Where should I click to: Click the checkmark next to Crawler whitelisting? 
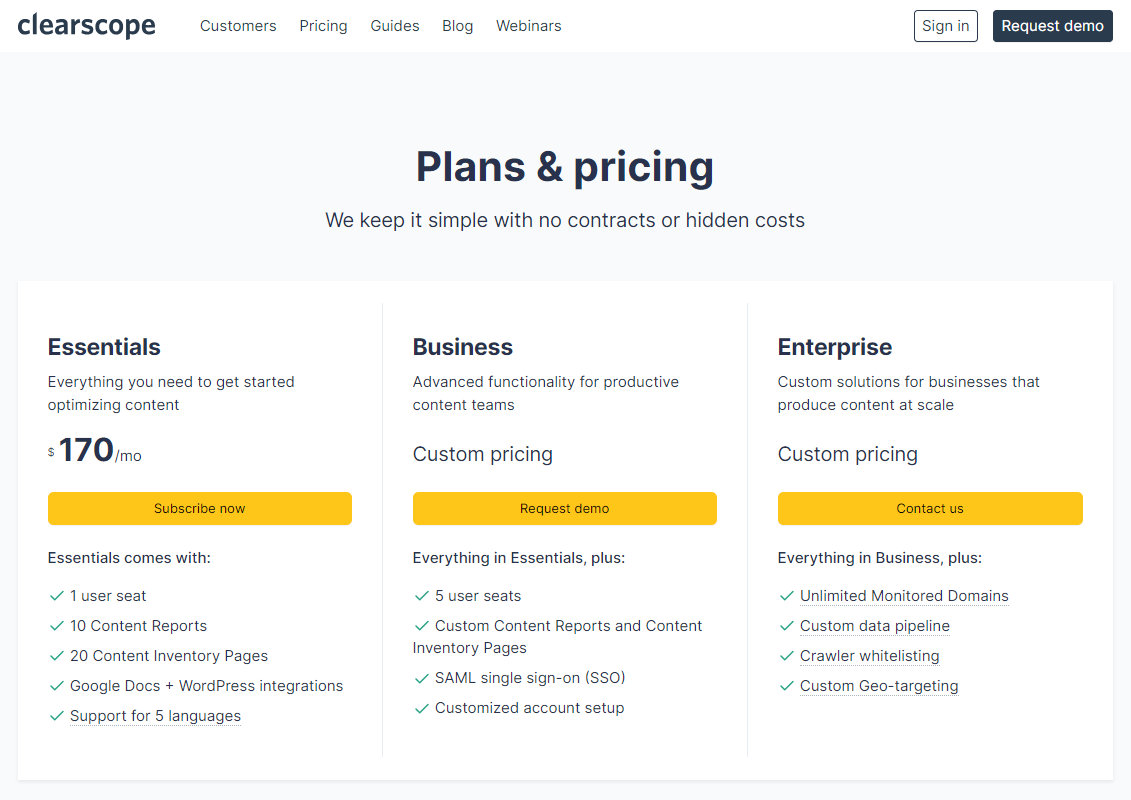coord(787,656)
